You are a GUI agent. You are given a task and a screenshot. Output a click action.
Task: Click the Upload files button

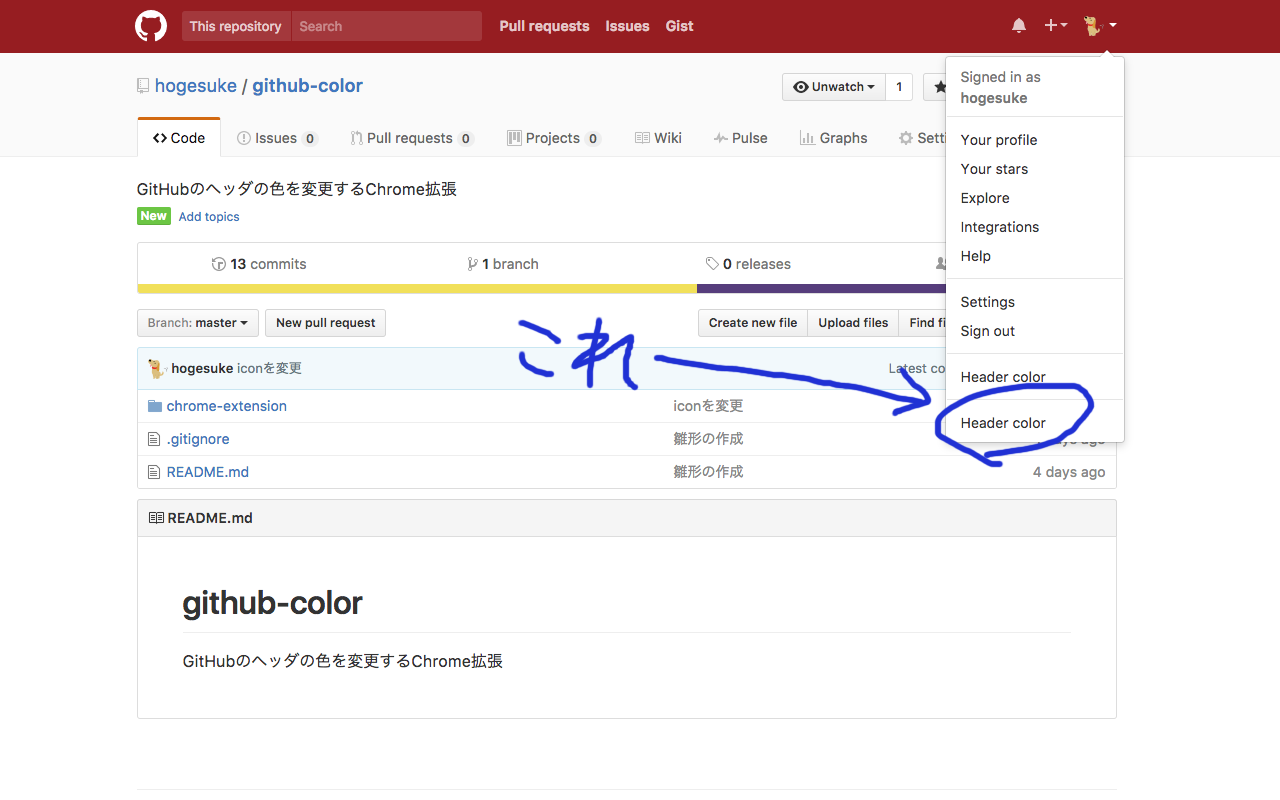[x=853, y=323]
